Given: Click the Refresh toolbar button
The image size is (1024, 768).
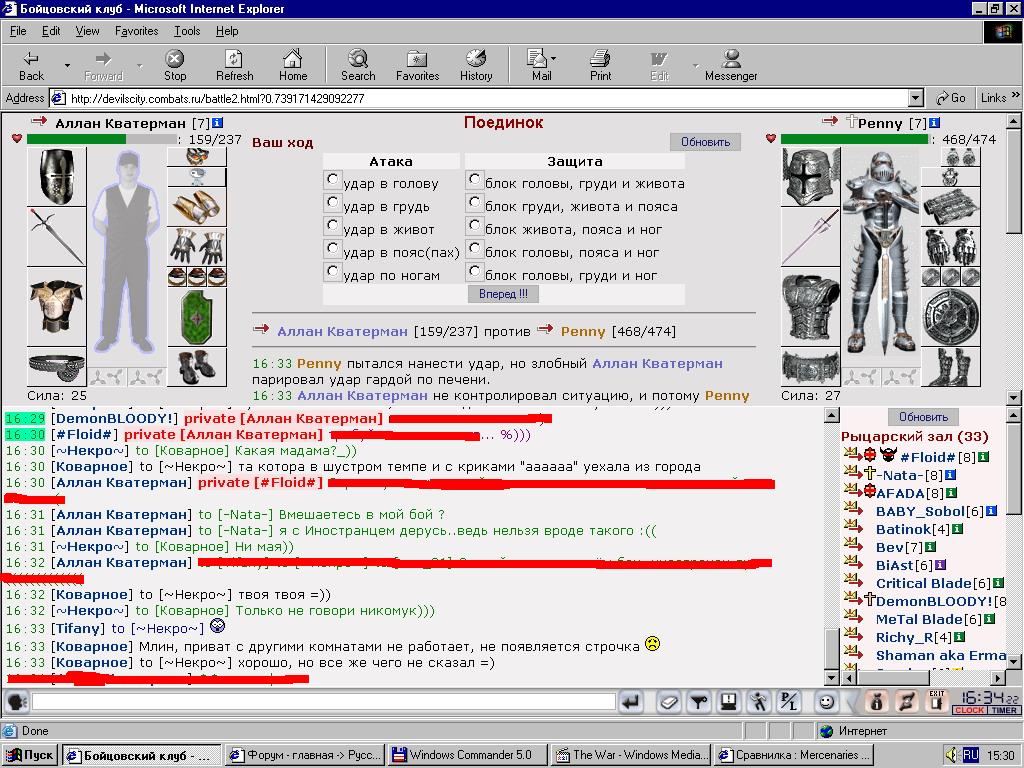Looking at the screenshot, I should point(234,65).
